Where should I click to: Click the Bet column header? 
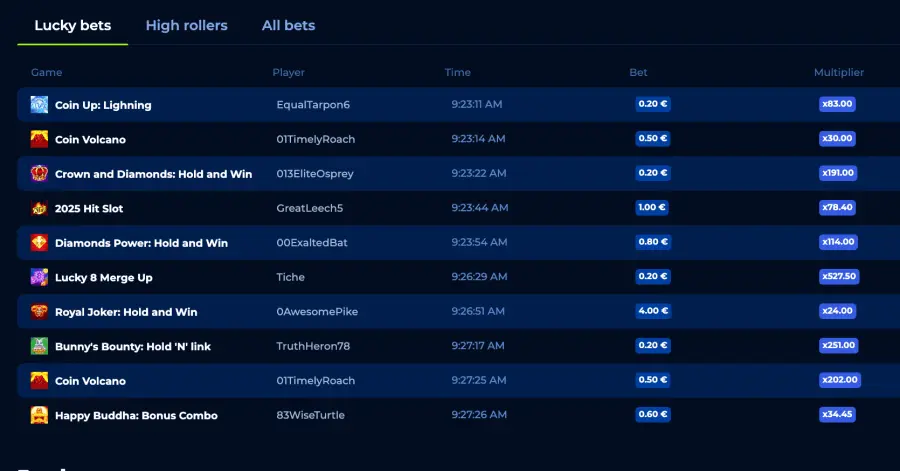pyautogui.click(x=638, y=72)
